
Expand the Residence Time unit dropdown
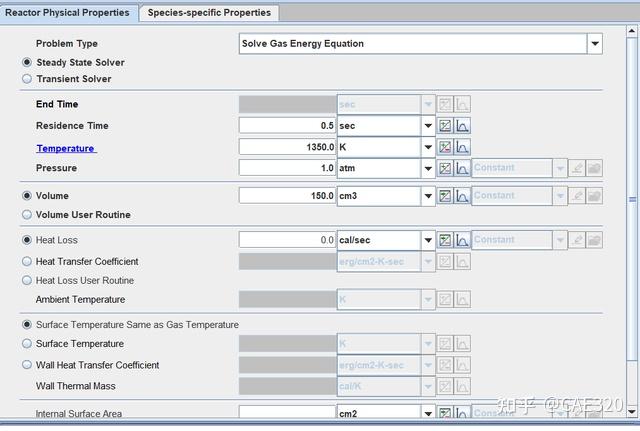[x=428, y=126]
